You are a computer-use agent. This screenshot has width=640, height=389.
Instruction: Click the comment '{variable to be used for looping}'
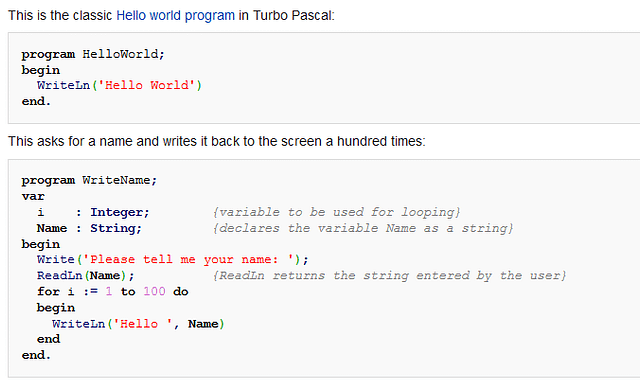coord(336,212)
